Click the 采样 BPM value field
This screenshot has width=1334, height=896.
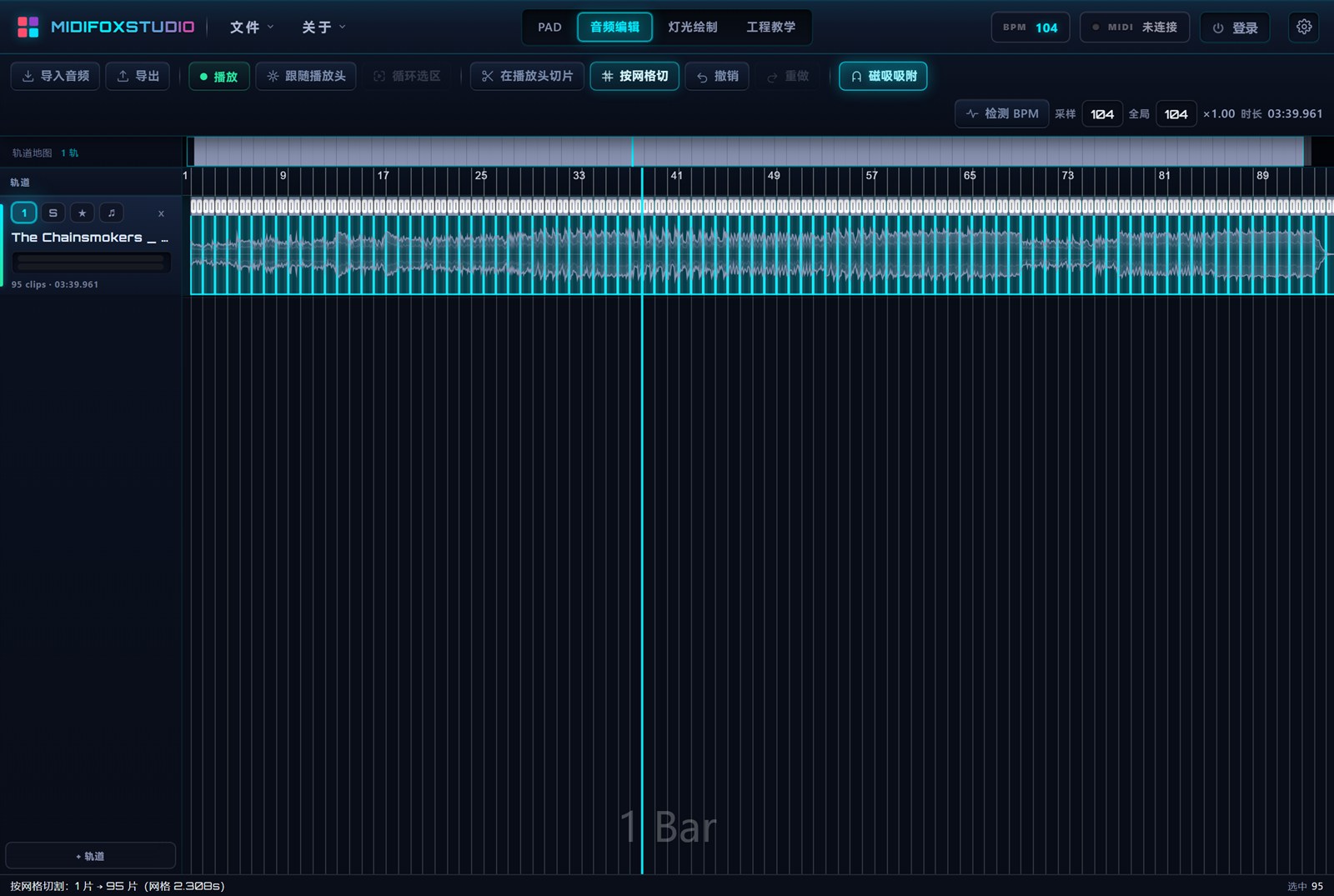click(x=1102, y=114)
